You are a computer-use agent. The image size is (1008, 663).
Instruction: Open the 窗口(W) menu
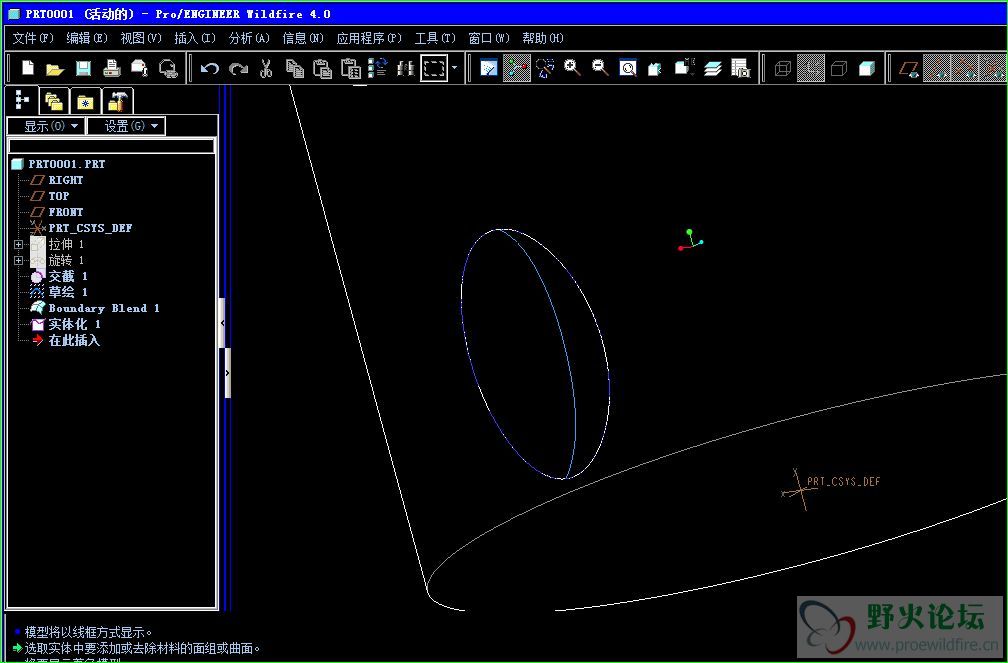[x=489, y=38]
